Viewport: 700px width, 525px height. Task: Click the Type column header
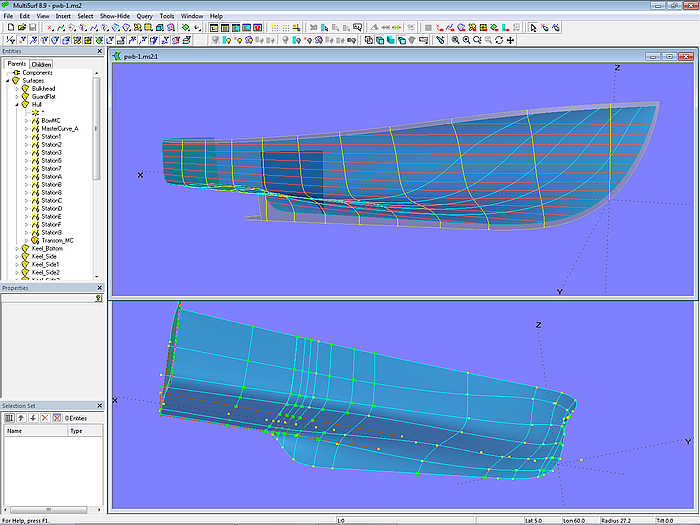(79, 431)
